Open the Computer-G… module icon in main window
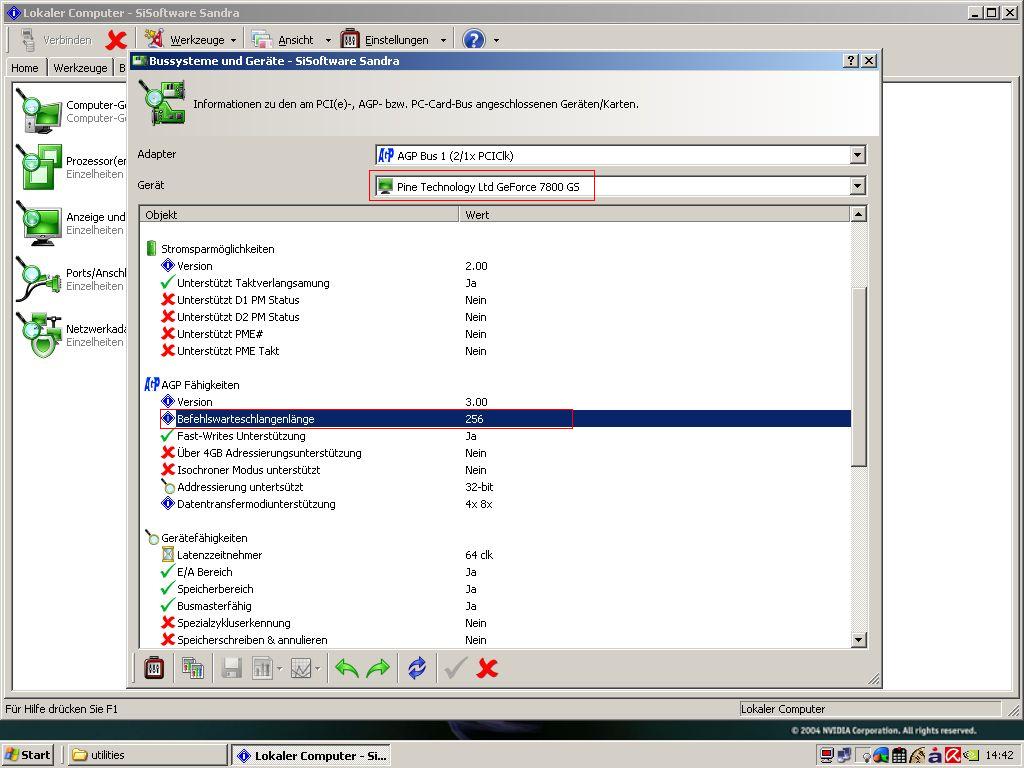Image resolution: width=1024 pixels, height=768 pixels. point(39,111)
